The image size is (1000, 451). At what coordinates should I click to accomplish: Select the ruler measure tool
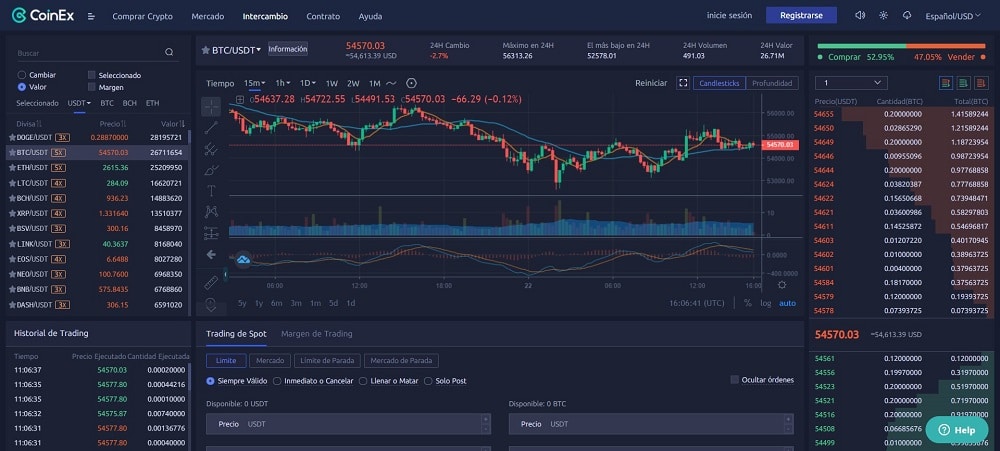[x=211, y=283]
